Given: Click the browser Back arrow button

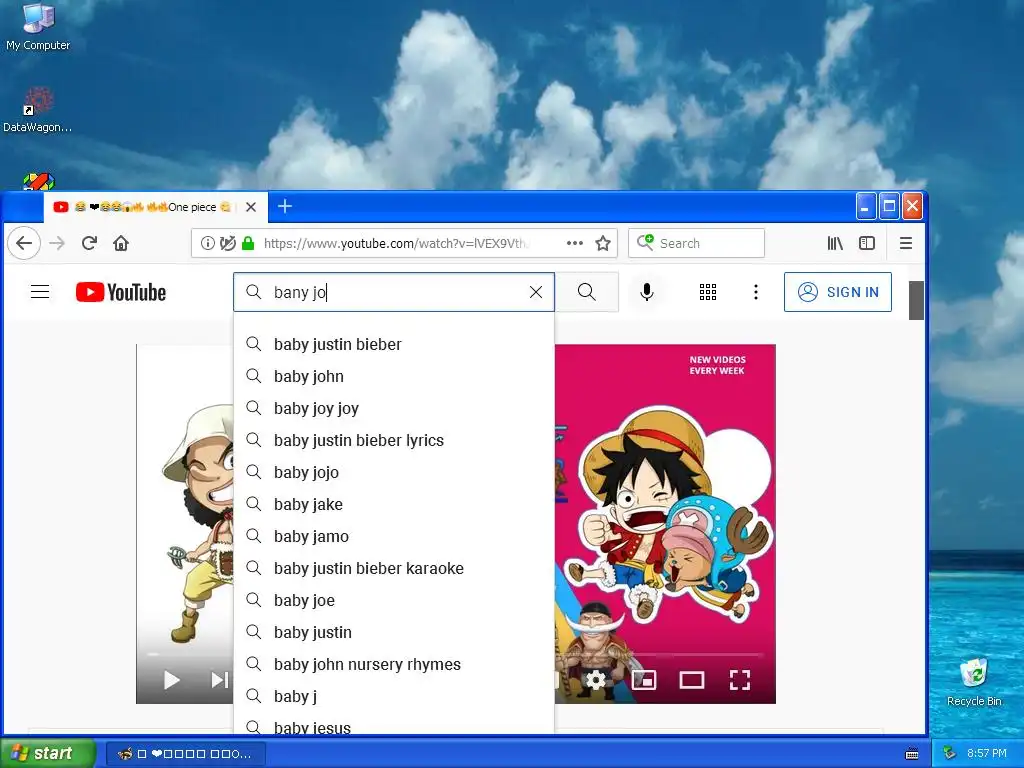Looking at the screenshot, I should coord(24,244).
